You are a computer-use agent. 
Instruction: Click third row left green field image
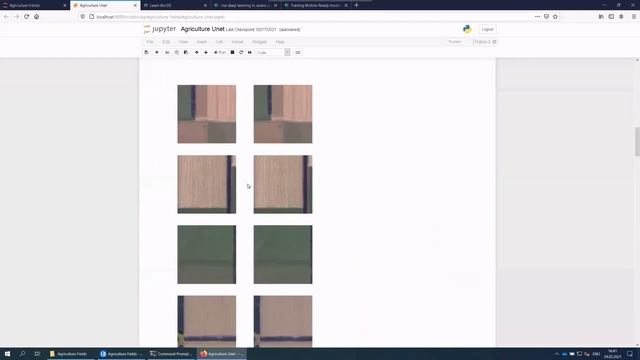pyautogui.click(x=207, y=255)
